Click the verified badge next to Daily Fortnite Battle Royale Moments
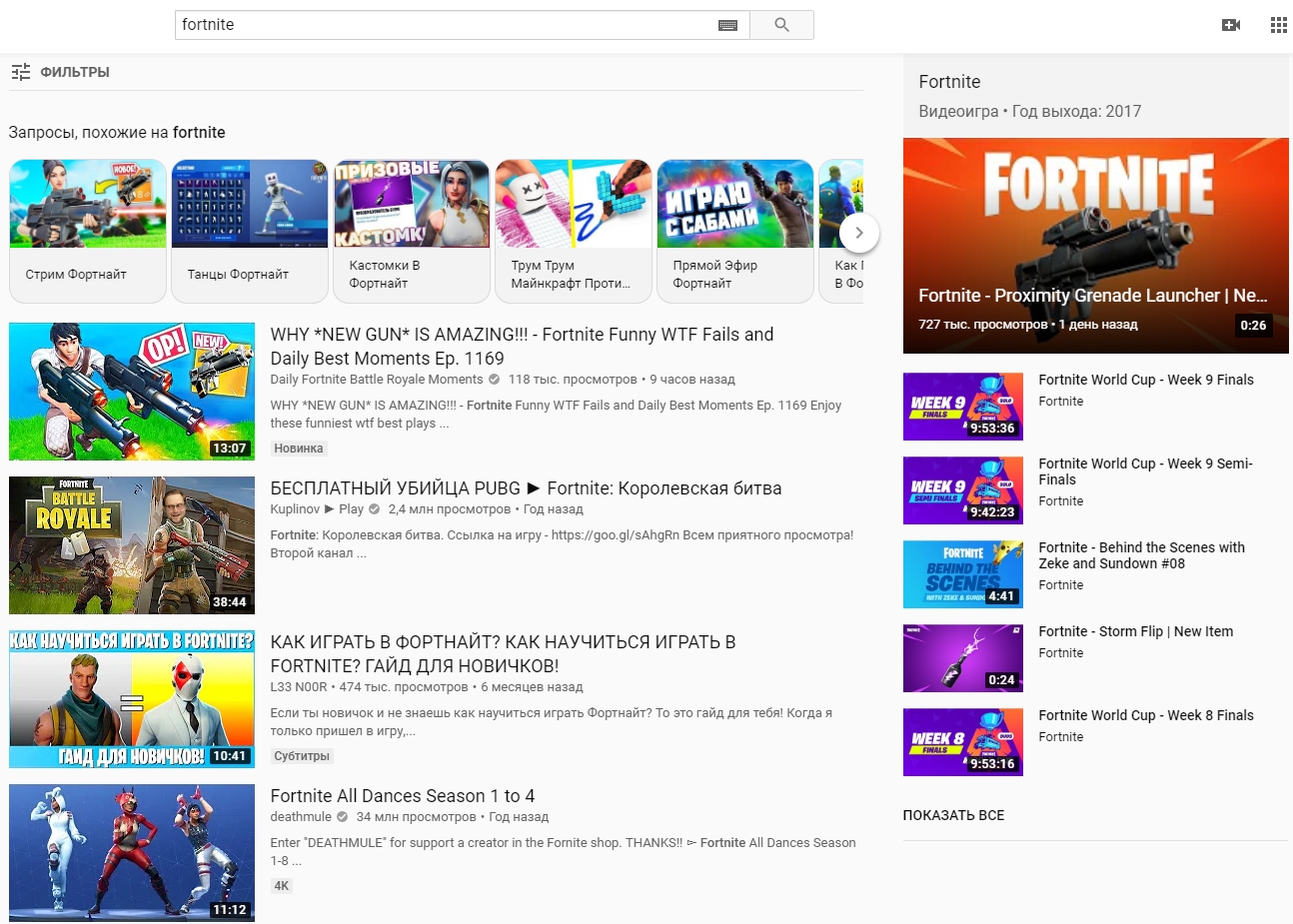The height and width of the screenshot is (924, 1293). coord(494,380)
